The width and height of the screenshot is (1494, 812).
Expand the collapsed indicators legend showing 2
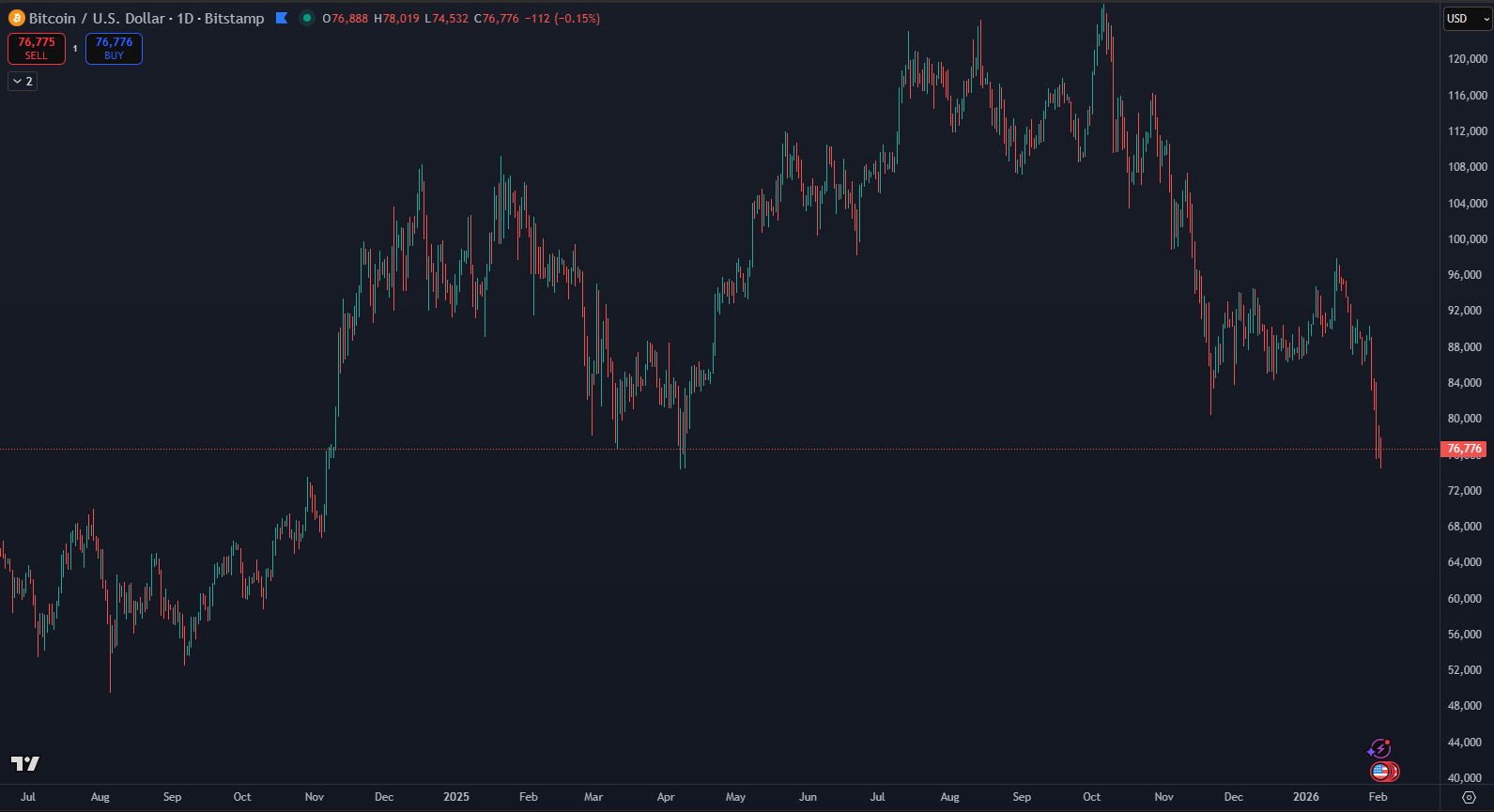[x=23, y=82]
